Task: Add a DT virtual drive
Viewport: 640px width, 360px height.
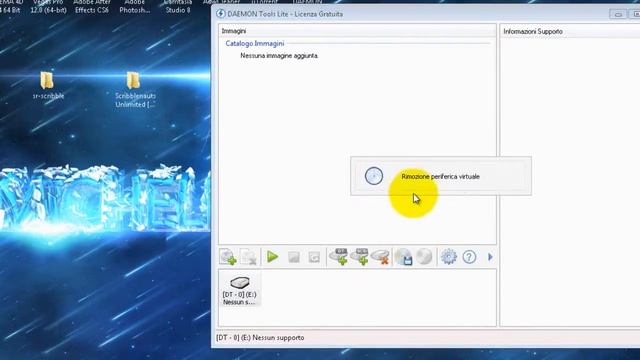Action: point(338,257)
